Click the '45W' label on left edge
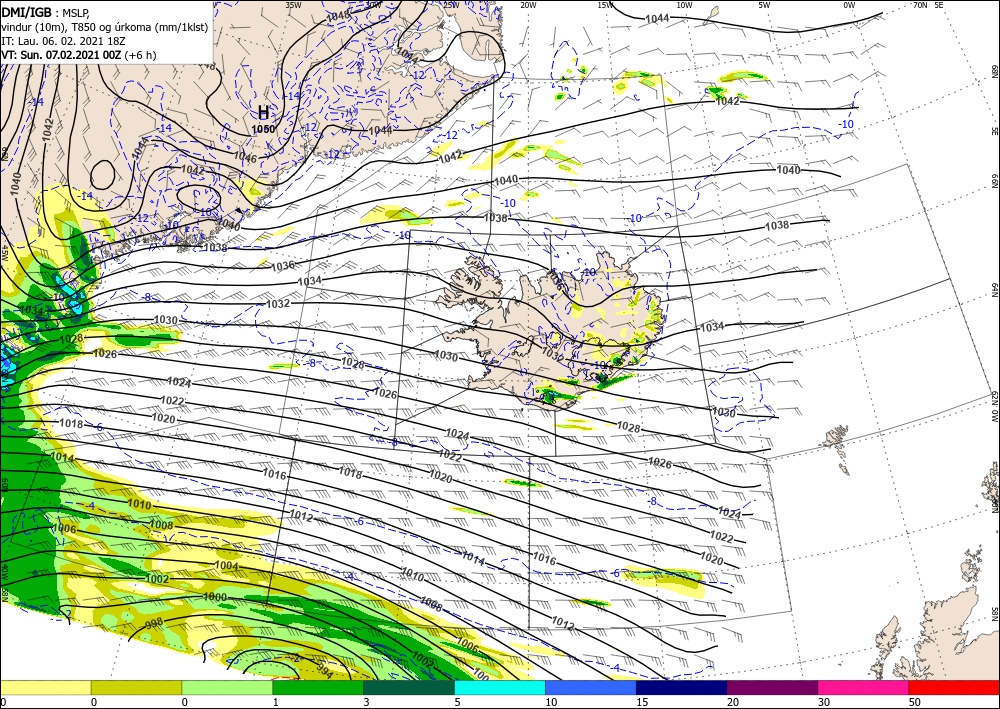Screen dimensions: 1000x709 point(4,253)
